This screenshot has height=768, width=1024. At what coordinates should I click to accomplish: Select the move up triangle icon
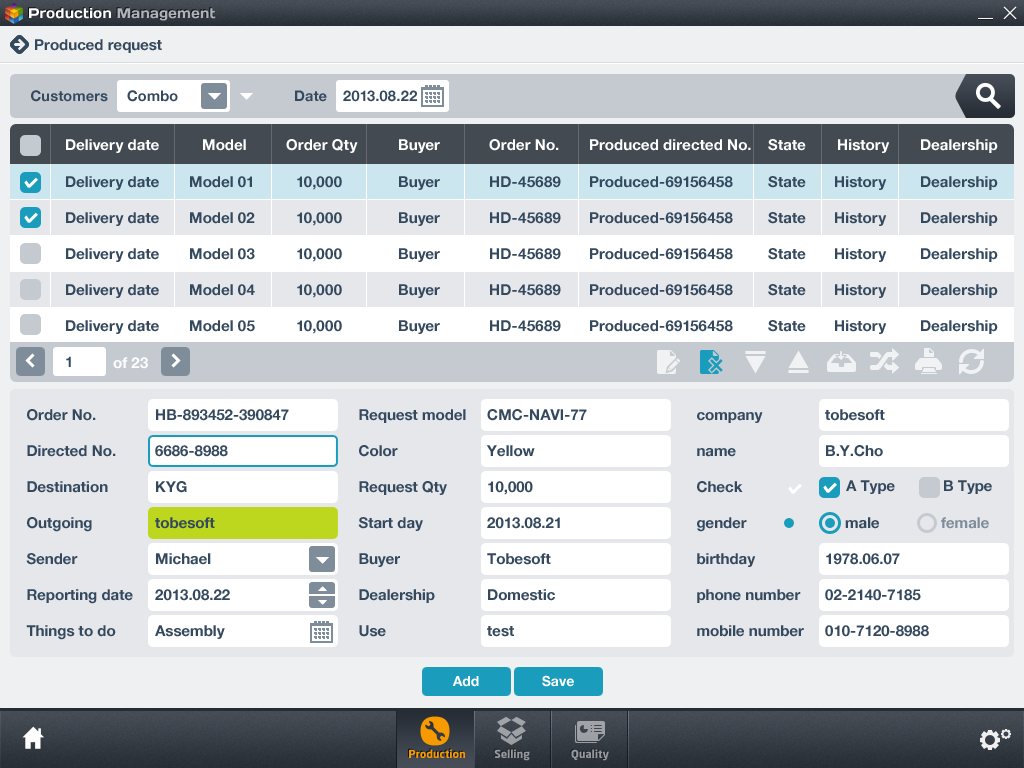[798, 362]
